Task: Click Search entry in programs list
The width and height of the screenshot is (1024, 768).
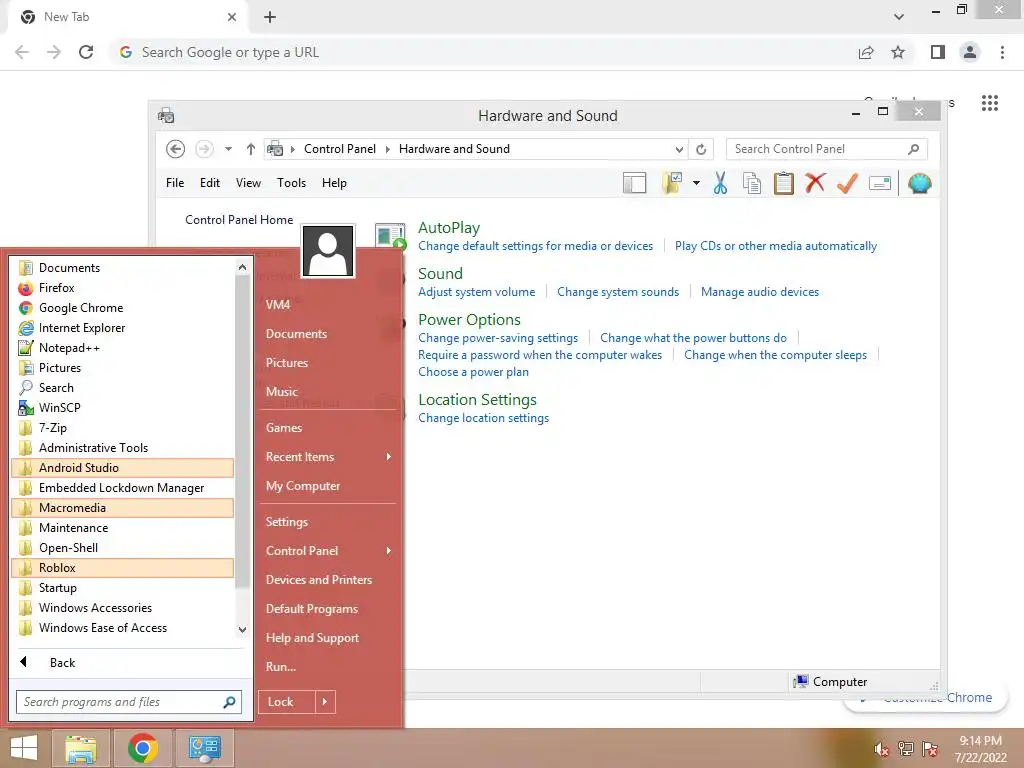Action: click(122, 387)
